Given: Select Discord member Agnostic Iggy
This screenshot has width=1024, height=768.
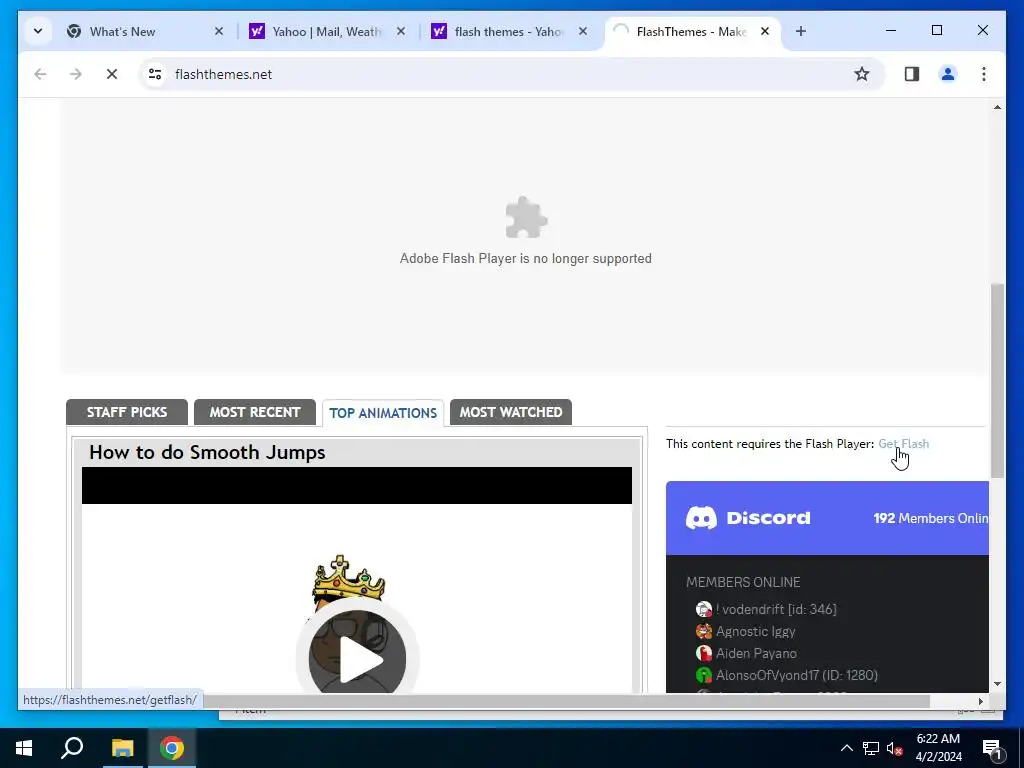Looking at the screenshot, I should pyautogui.click(x=746, y=632).
